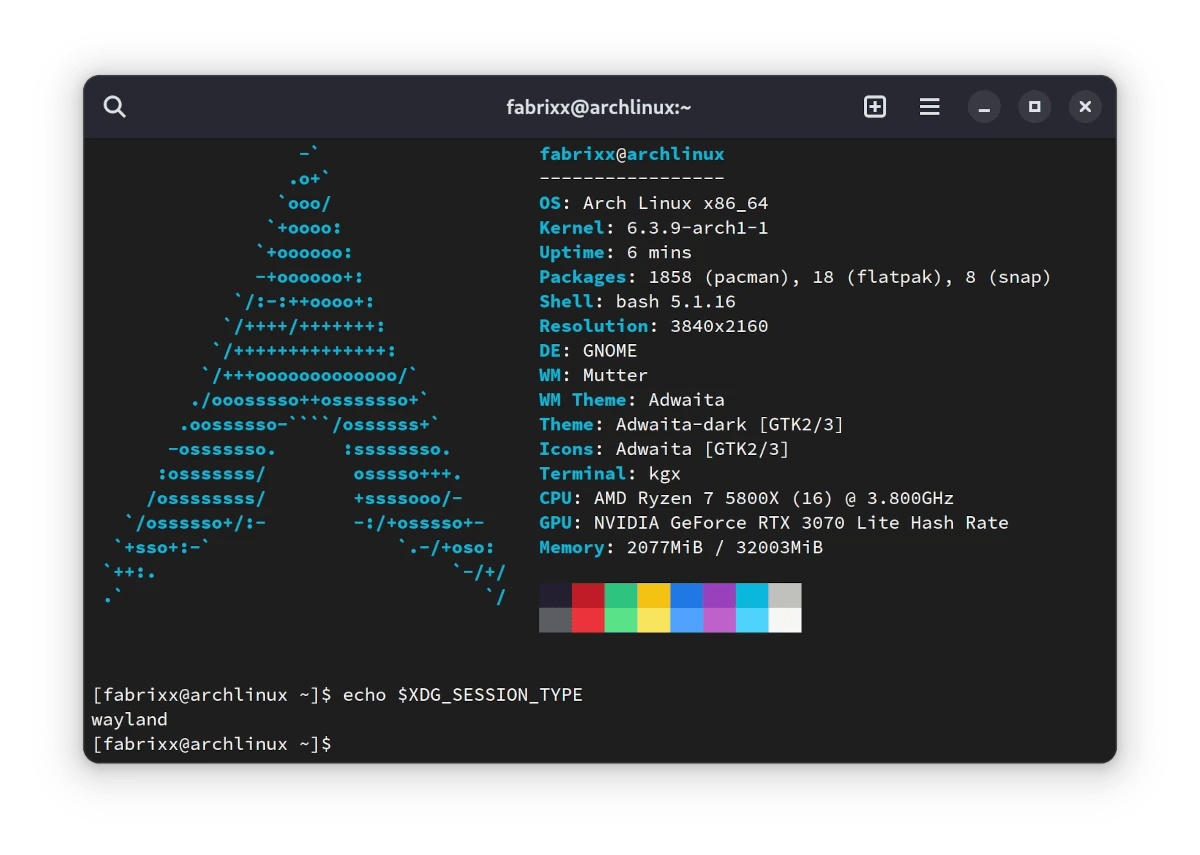Click the red color swatch in neofetch palette
1200x855 pixels.
586,594
